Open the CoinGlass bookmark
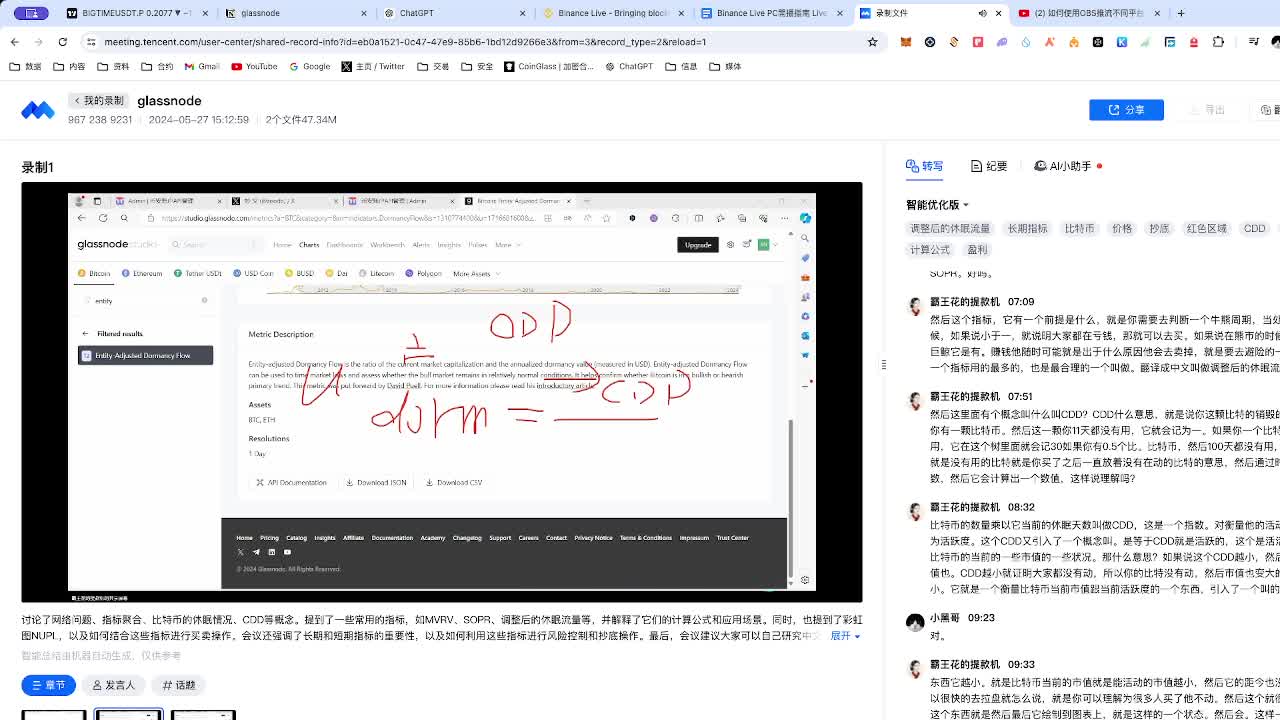The image size is (1280, 720). [549, 66]
